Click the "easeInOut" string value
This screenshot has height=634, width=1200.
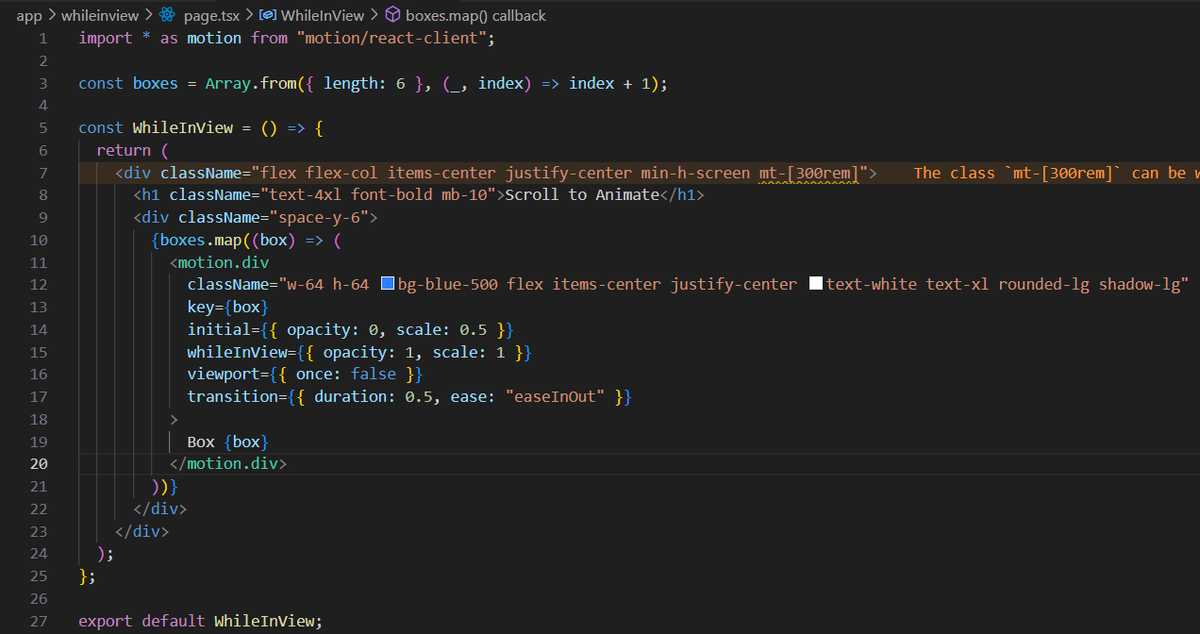pos(555,397)
